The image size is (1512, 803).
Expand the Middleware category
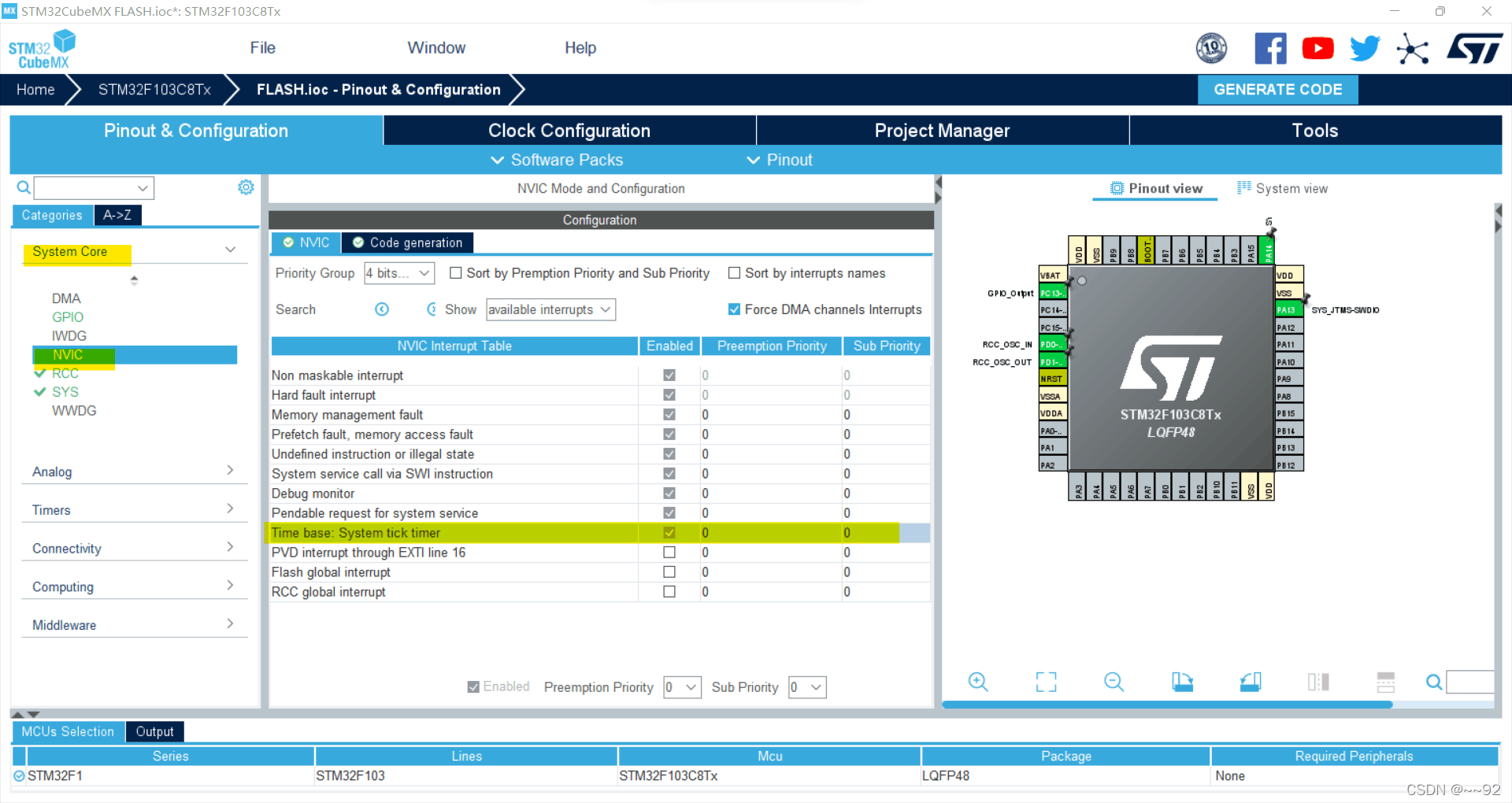pos(230,624)
